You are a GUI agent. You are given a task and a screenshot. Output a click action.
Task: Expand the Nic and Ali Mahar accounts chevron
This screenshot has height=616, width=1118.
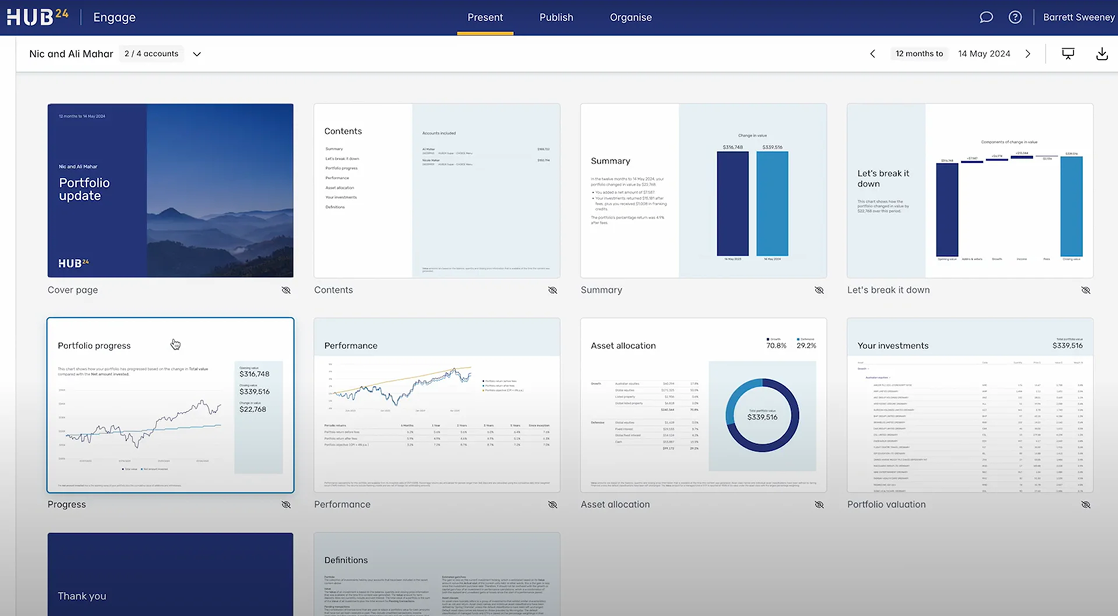pyautogui.click(x=197, y=54)
